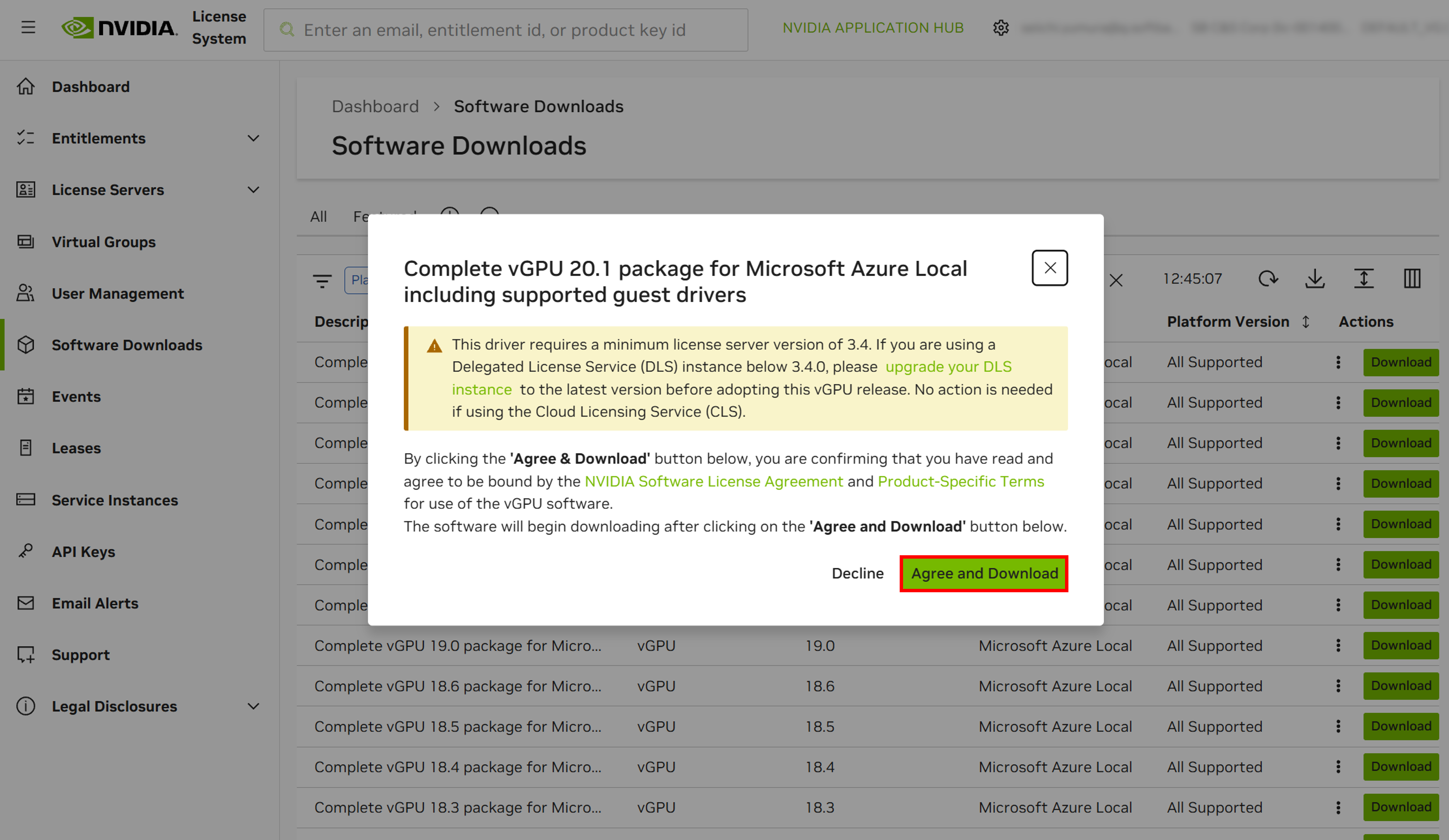The image size is (1449, 840).
Task: Click the Actions column header
Action: [1365, 322]
